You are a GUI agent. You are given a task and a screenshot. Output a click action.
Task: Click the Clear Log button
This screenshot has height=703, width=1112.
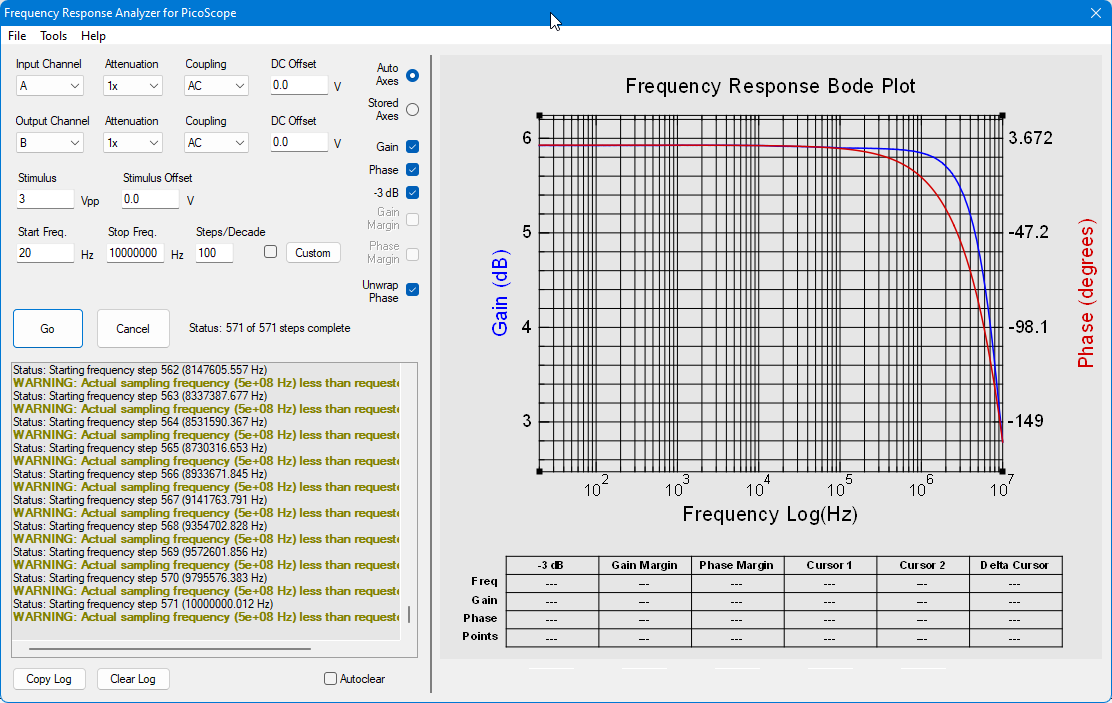[x=133, y=679]
